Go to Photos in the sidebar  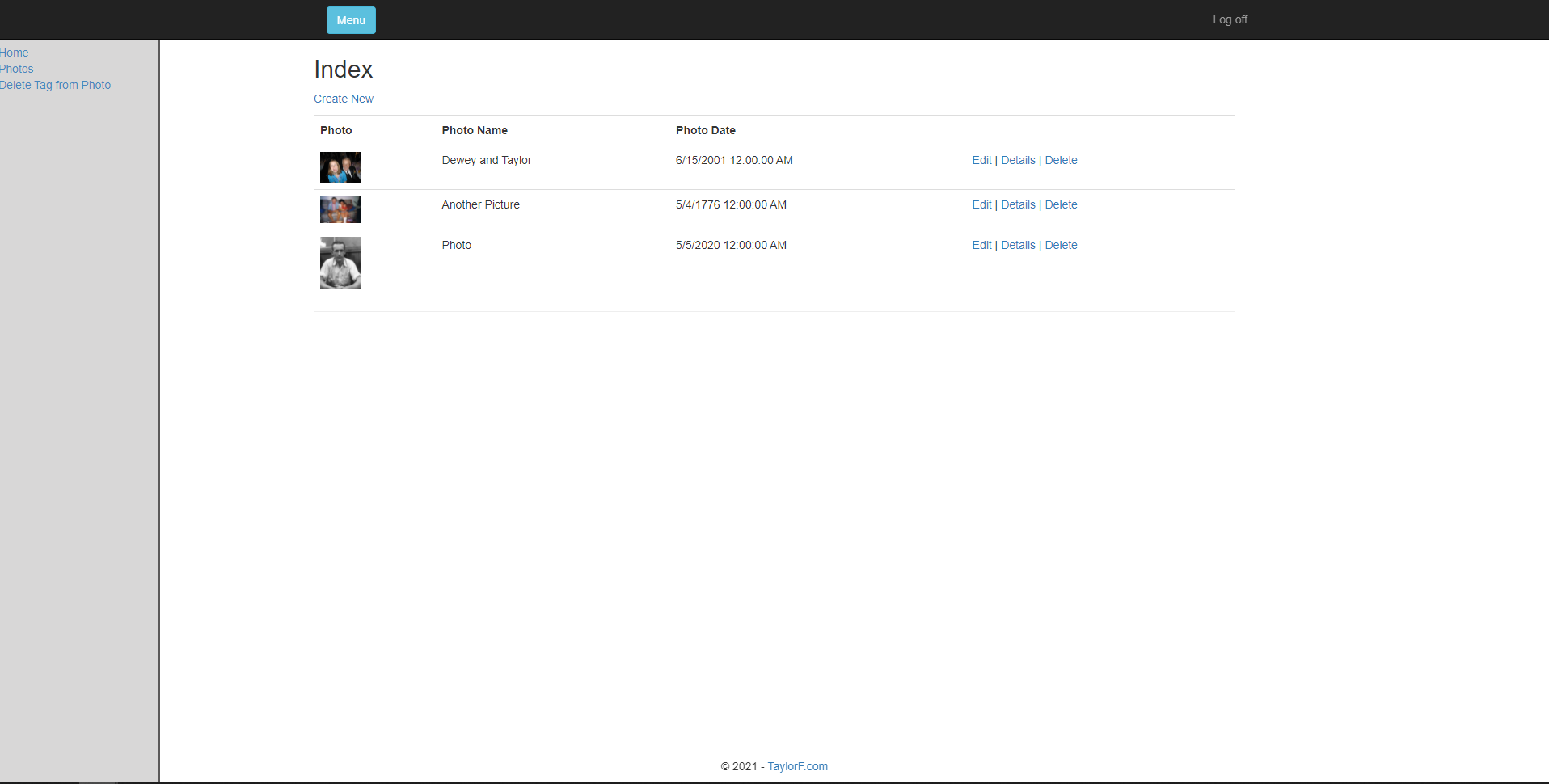click(x=16, y=69)
